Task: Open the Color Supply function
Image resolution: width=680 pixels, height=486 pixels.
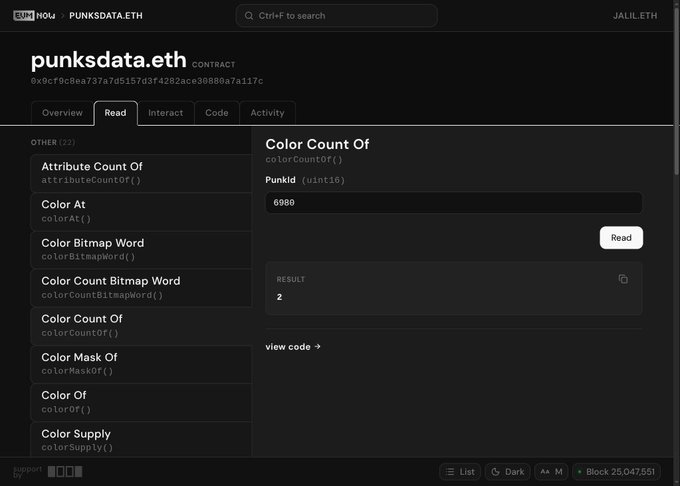Action: tap(141, 440)
